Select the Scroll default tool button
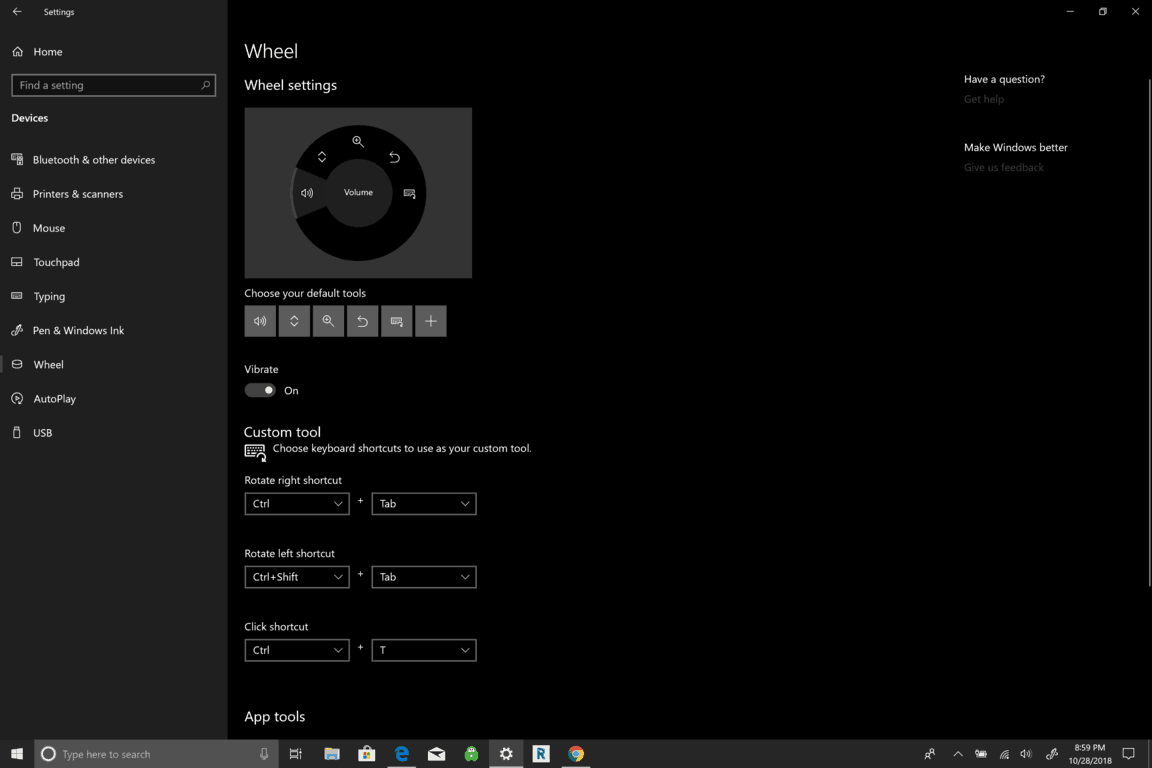Image resolution: width=1152 pixels, height=768 pixels. tap(294, 321)
